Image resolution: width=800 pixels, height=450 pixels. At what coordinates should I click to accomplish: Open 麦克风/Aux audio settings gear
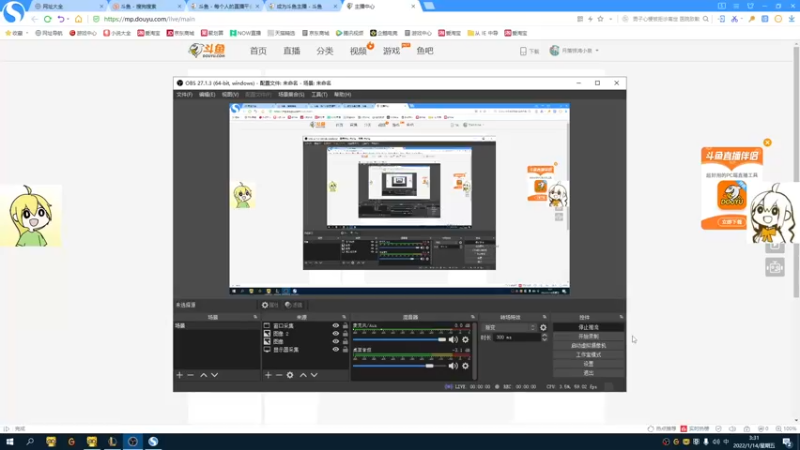pos(465,340)
